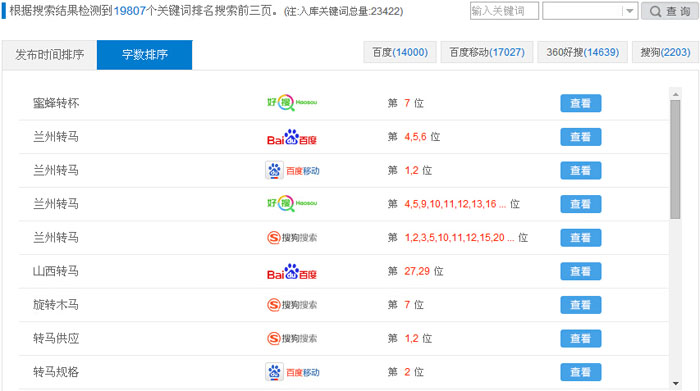Click Sogou logo in 转马供应 row

coord(292,338)
